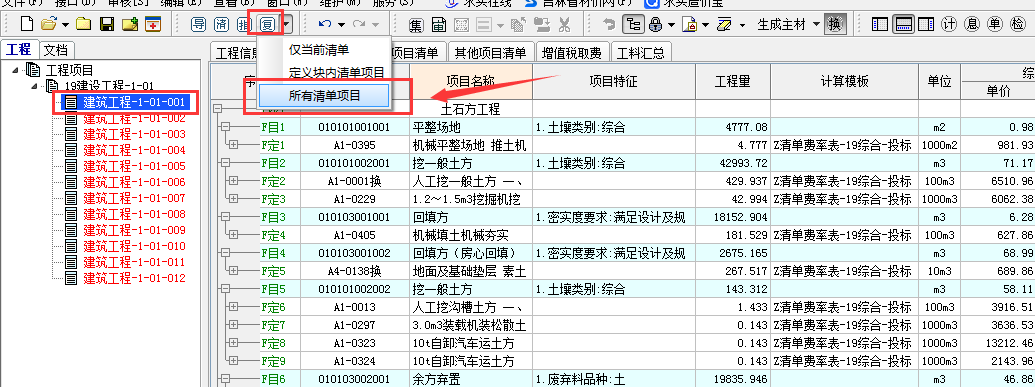1035x387 pixels.
Task: Collapse the 目1 平整场地 row
Action: (x=225, y=127)
